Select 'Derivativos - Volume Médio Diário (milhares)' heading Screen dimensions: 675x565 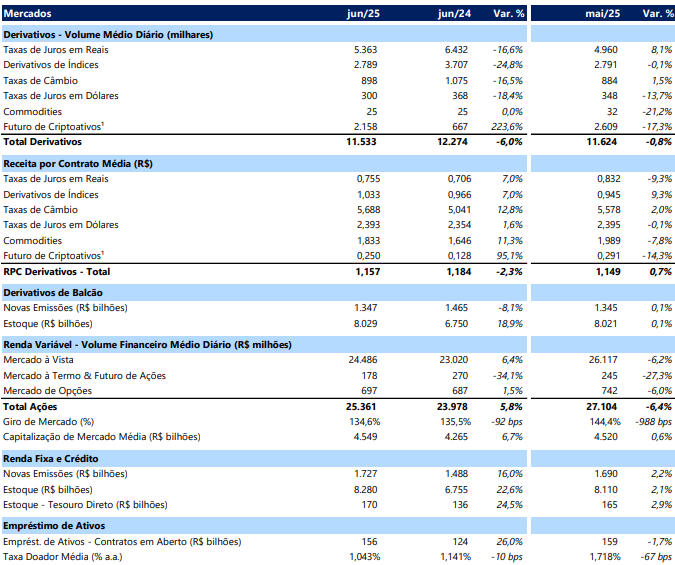tap(108, 34)
